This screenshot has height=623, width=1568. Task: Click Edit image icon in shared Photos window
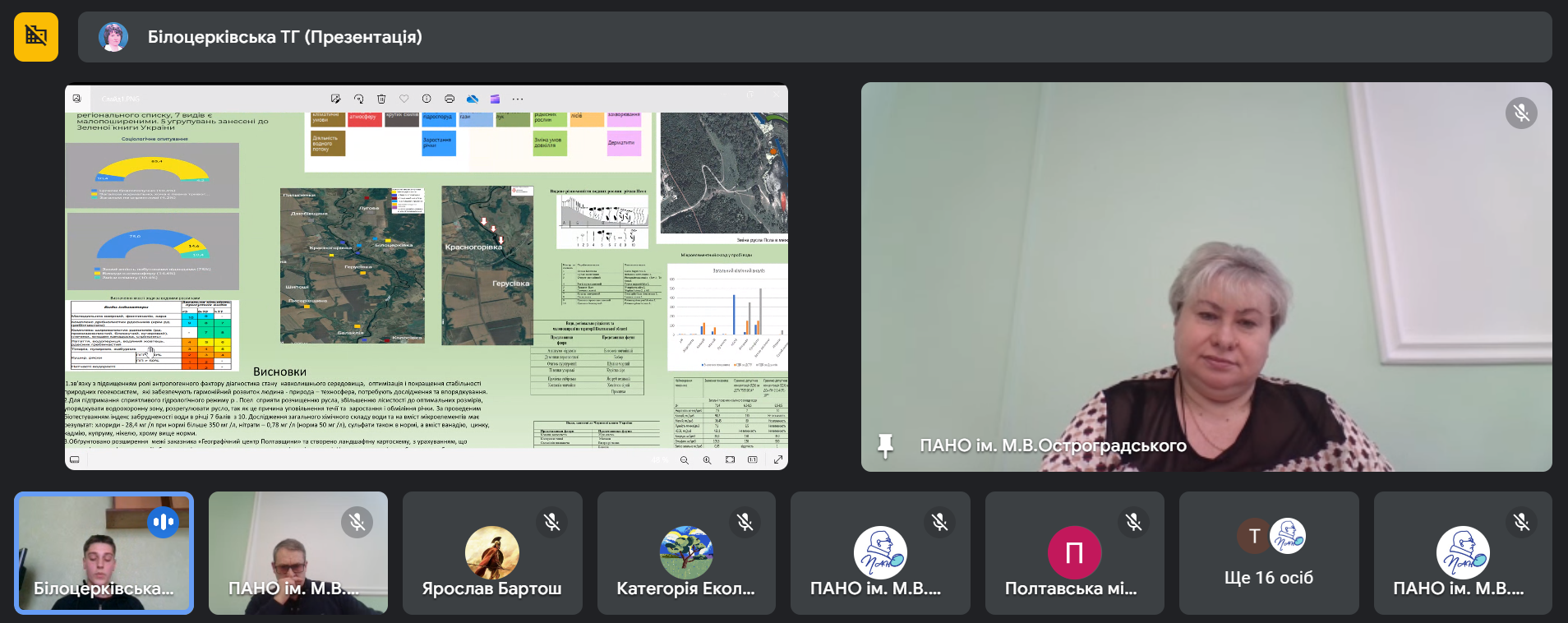335,99
